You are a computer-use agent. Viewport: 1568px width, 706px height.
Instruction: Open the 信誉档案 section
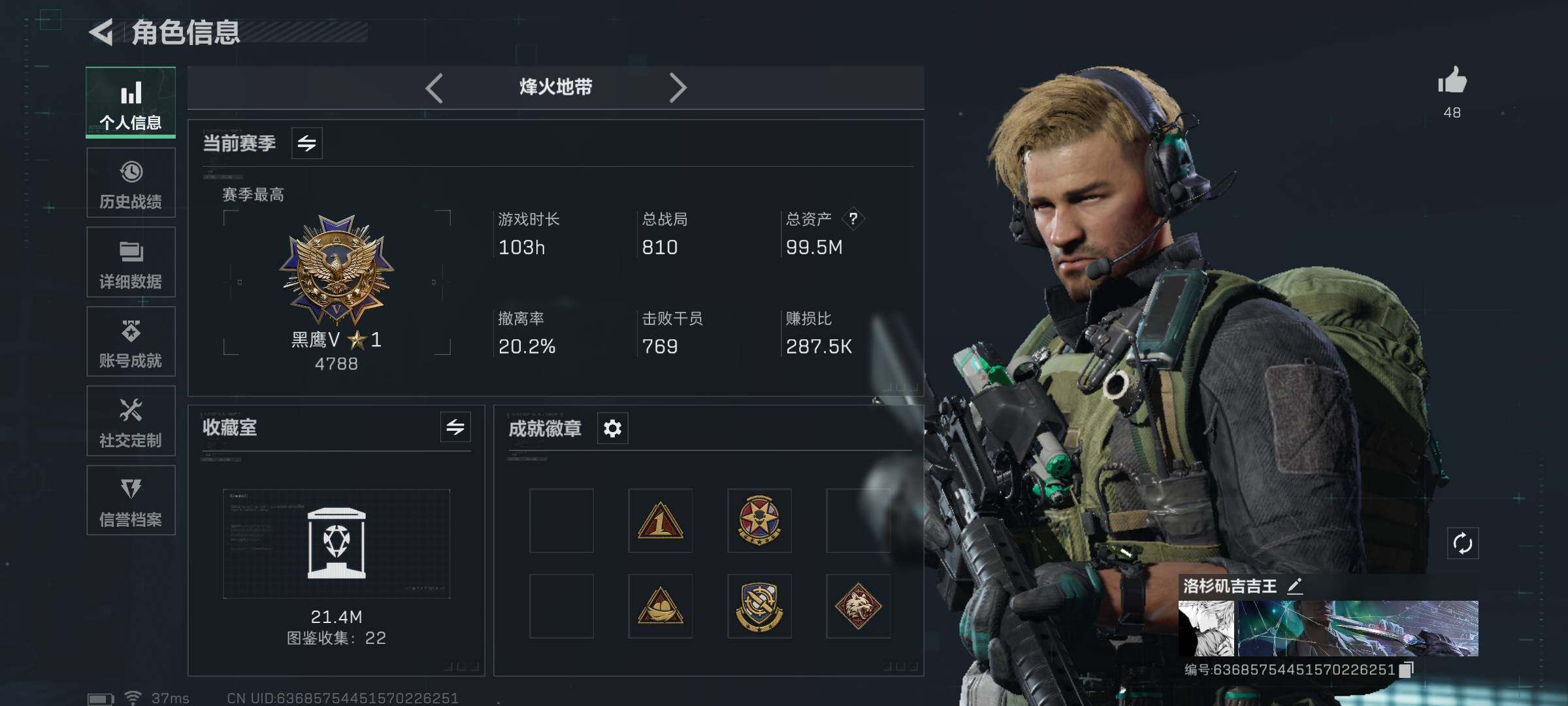[131, 501]
